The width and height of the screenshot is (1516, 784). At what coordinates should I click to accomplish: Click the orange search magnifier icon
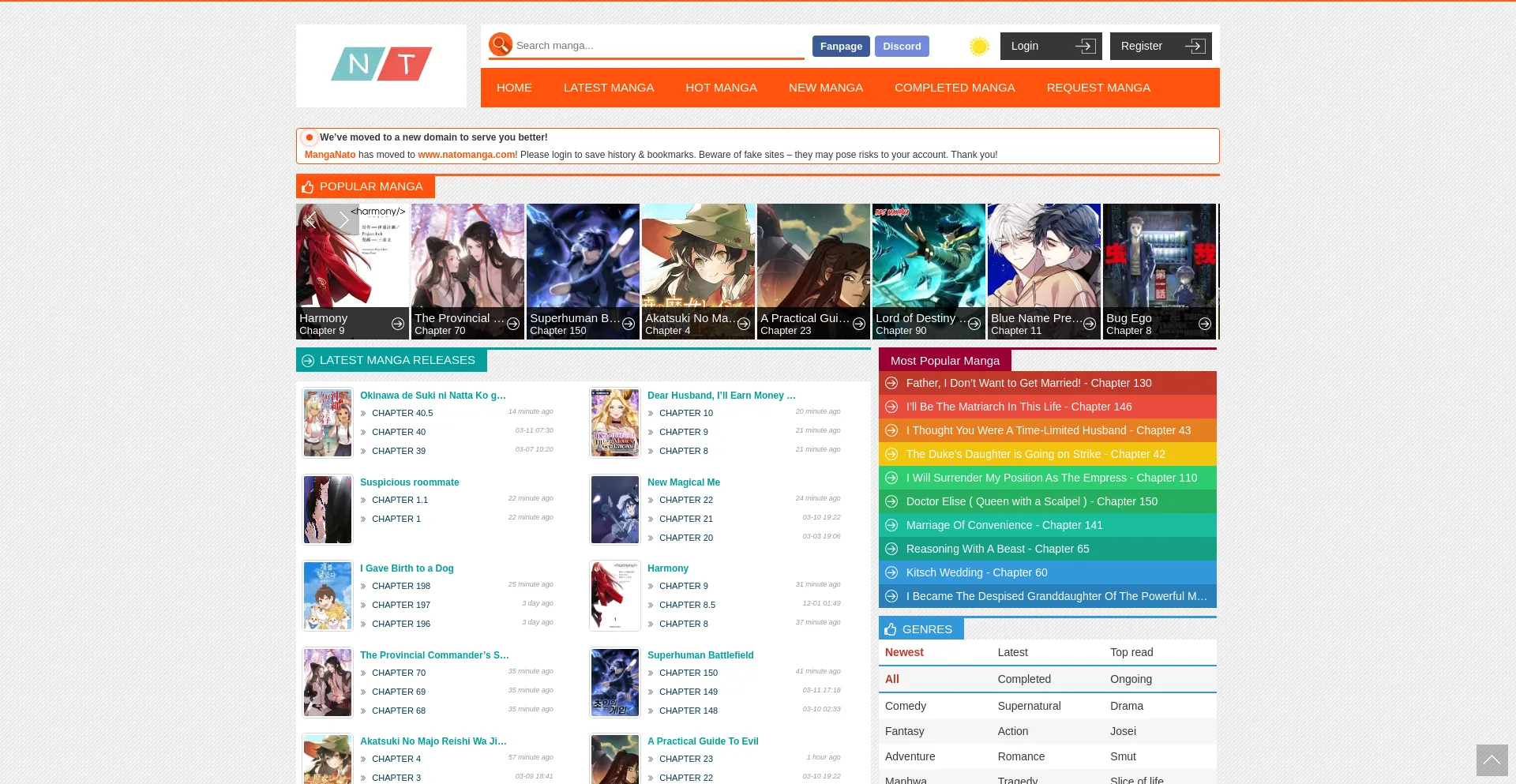[500, 44]
